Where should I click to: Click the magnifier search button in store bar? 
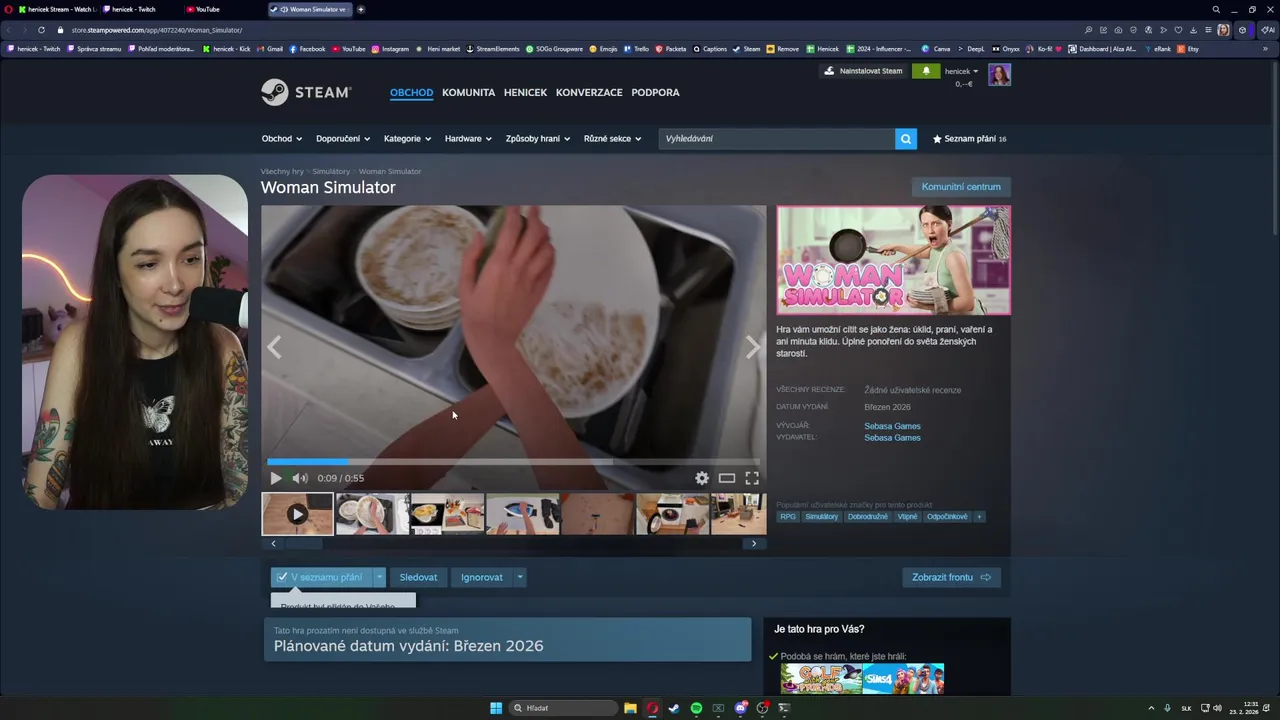pyautogui.click(x=906, y=139)
